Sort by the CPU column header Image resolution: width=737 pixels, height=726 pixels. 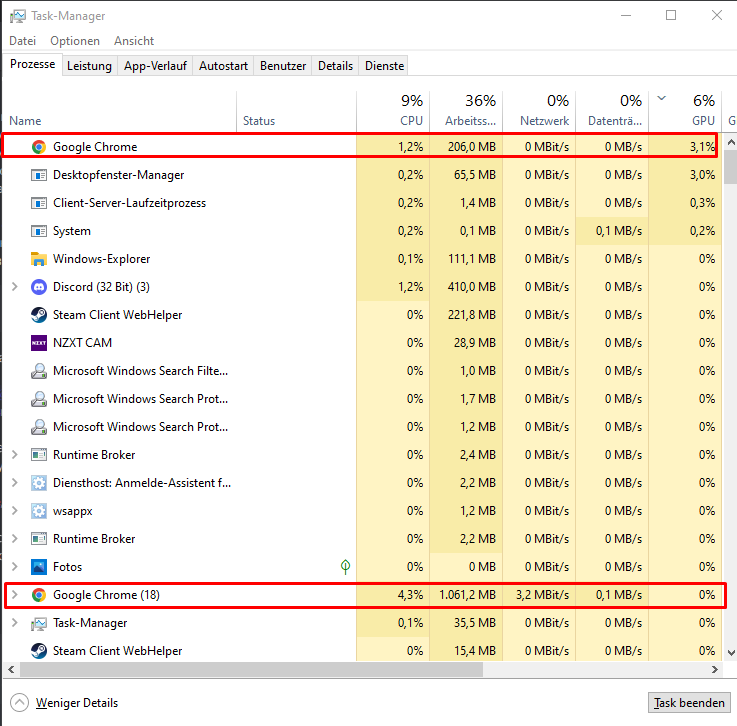pos(393,111)
